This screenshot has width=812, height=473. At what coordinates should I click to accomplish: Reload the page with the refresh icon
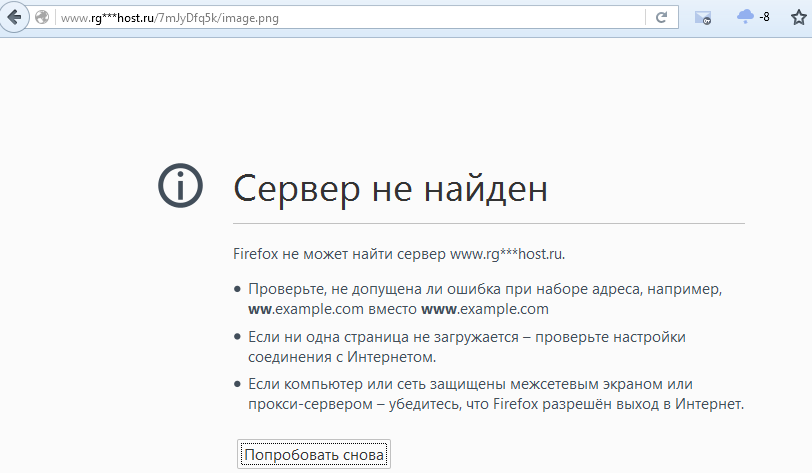click(x=661, y=18)
